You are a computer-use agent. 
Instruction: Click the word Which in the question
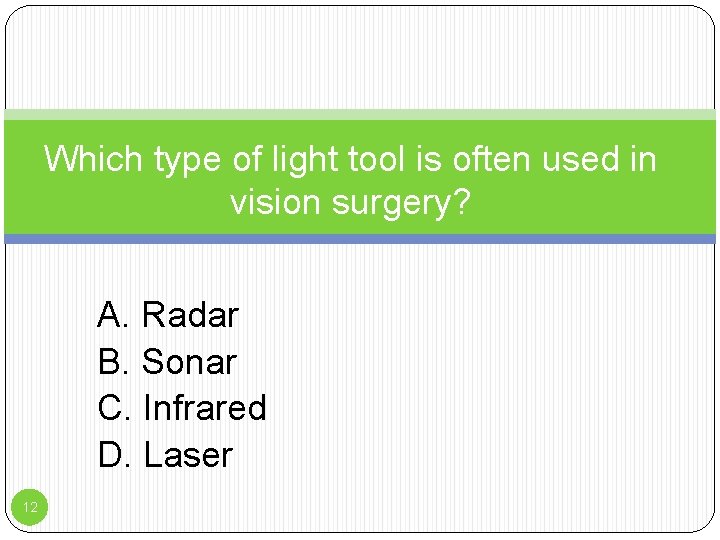tap(93, 158)
